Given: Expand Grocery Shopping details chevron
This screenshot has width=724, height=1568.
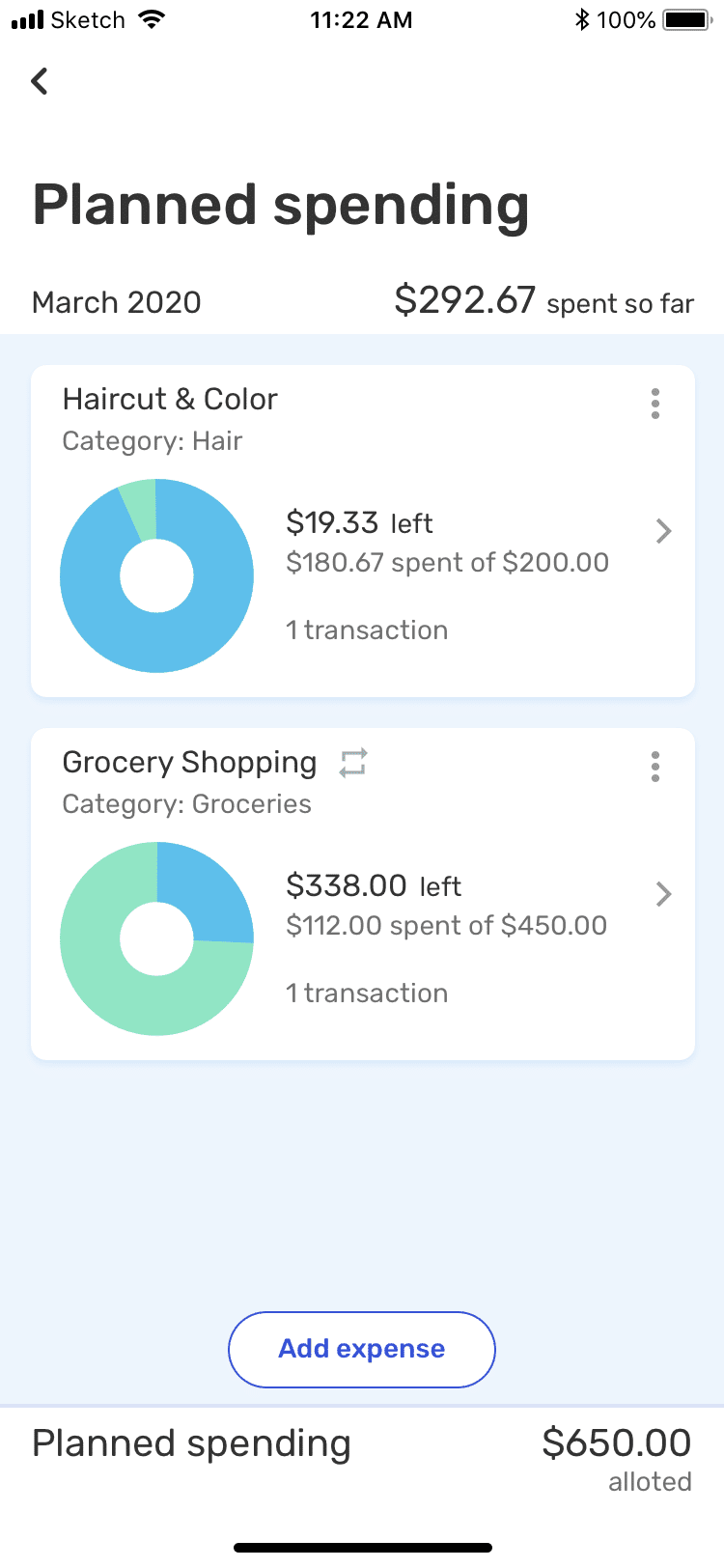Looking at the screenshot, I should (663, 894).
